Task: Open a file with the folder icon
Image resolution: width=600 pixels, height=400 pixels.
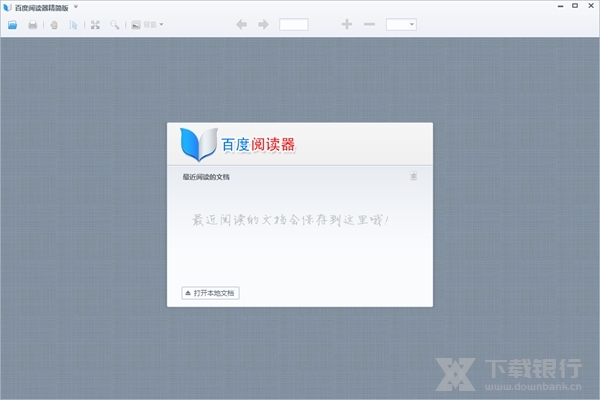Action: click(13, 25)
